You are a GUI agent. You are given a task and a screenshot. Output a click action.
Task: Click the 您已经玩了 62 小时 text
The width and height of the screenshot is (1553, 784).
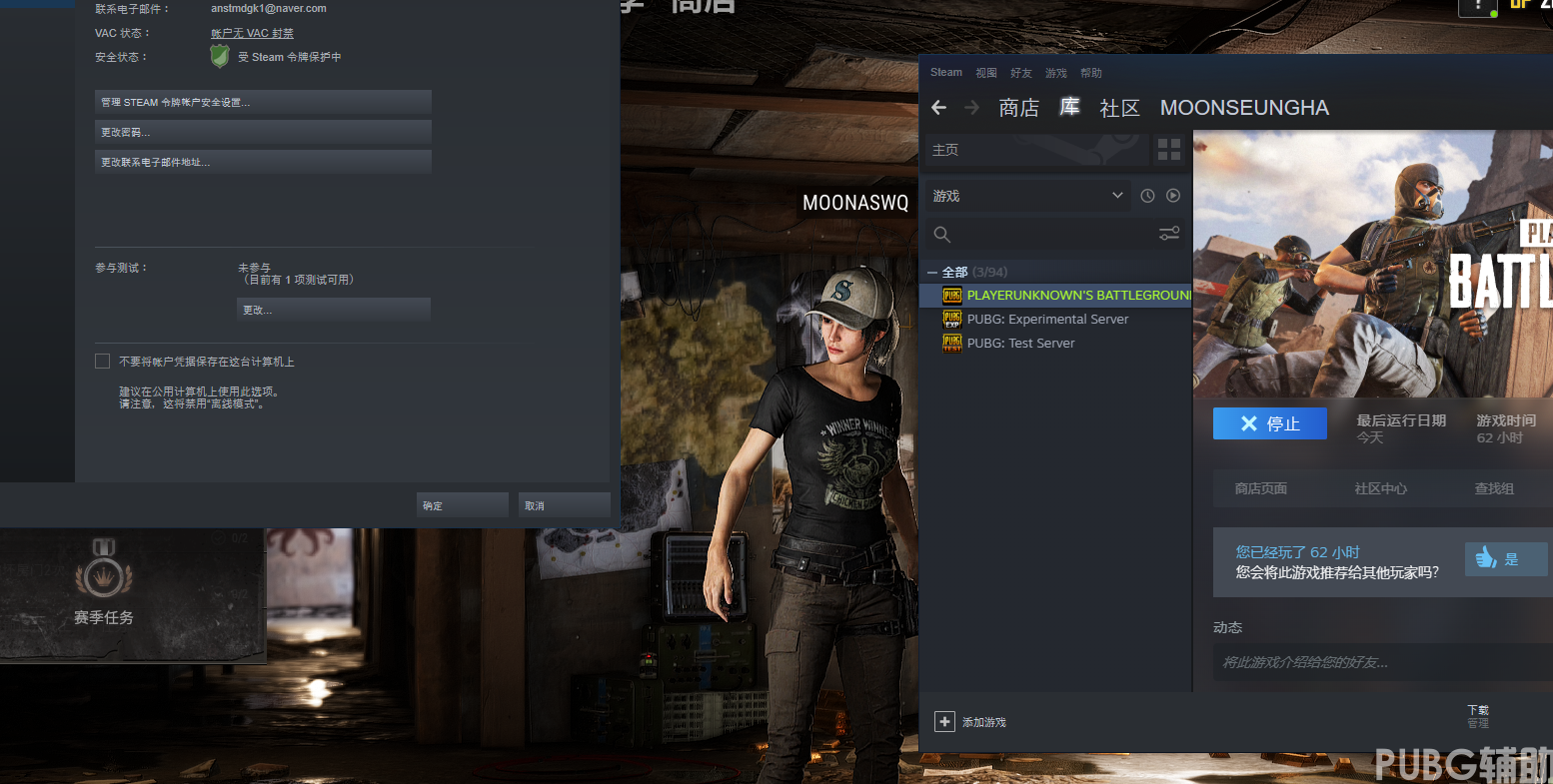1297,552
